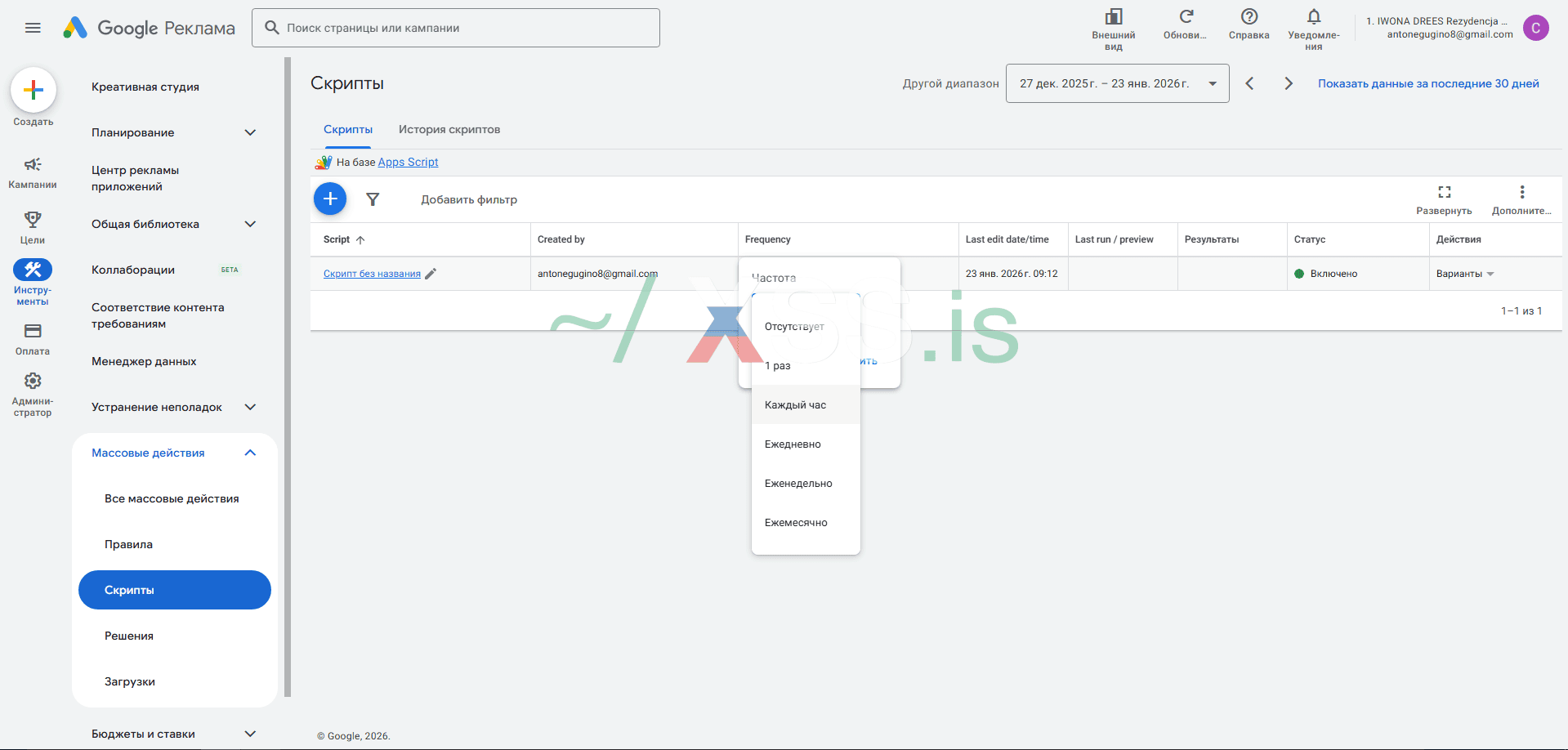Show data for the last 30 days

point(1428,83)
